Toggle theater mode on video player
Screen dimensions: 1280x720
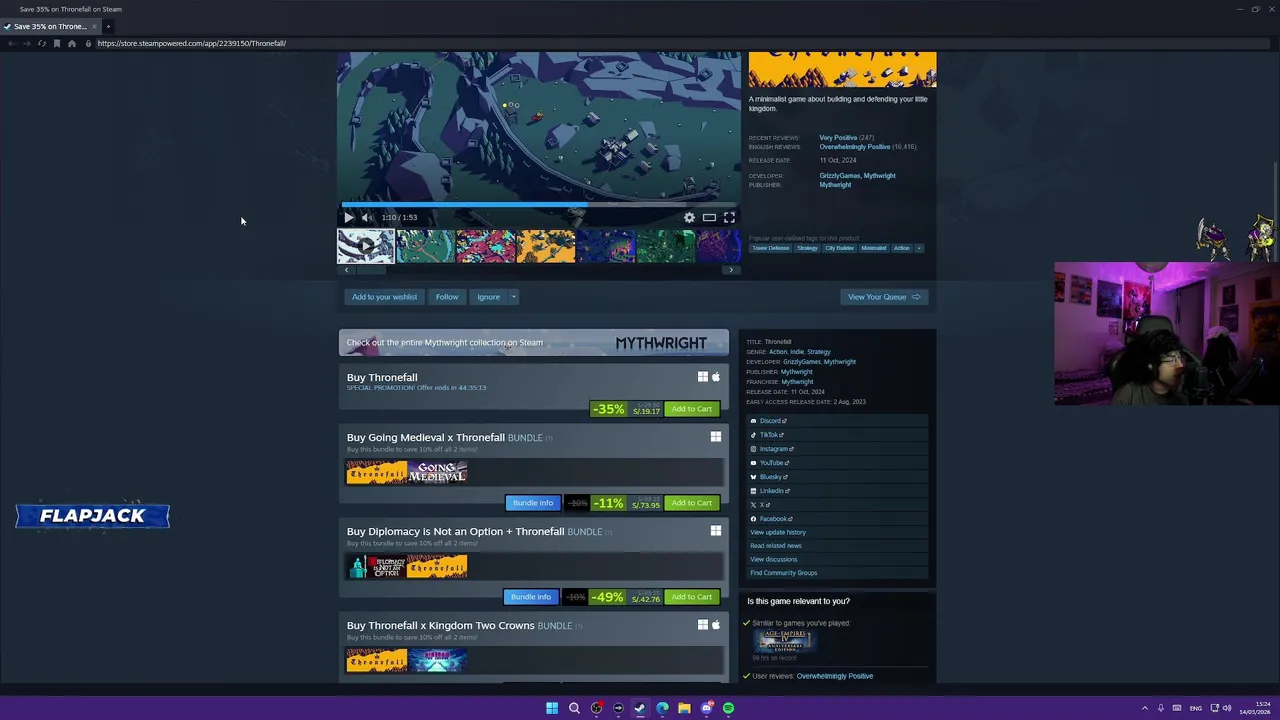pos(709,217)
